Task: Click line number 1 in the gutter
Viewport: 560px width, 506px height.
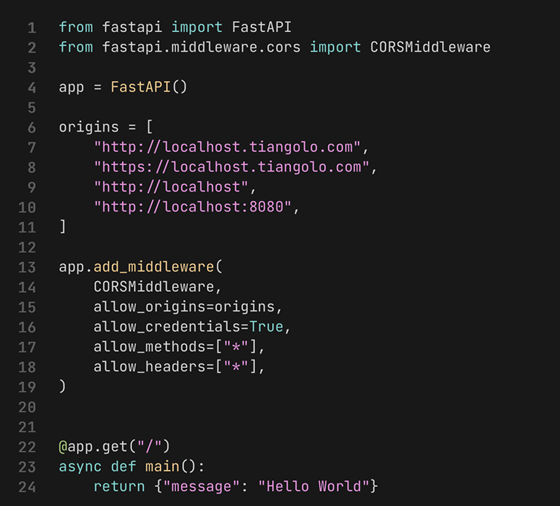Action: pos(32,28)
